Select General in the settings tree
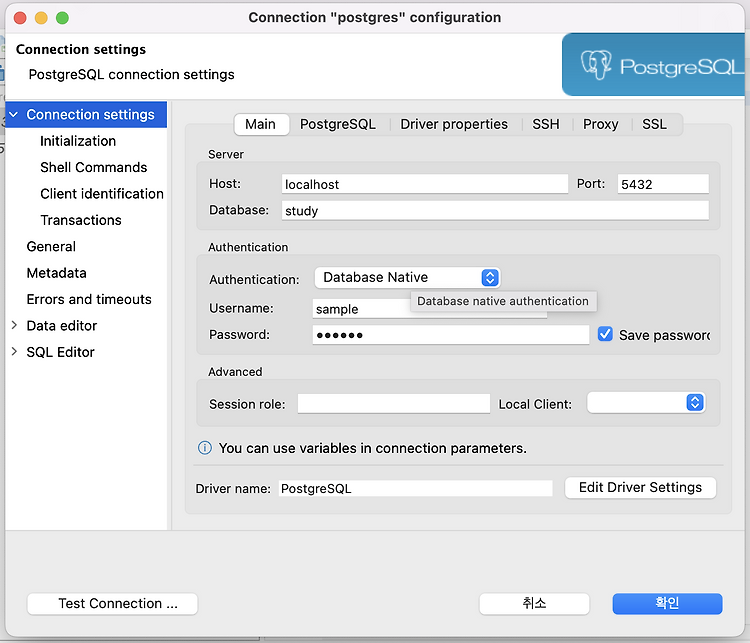Viewport: 750px width, 643px height. coord(51,246)
